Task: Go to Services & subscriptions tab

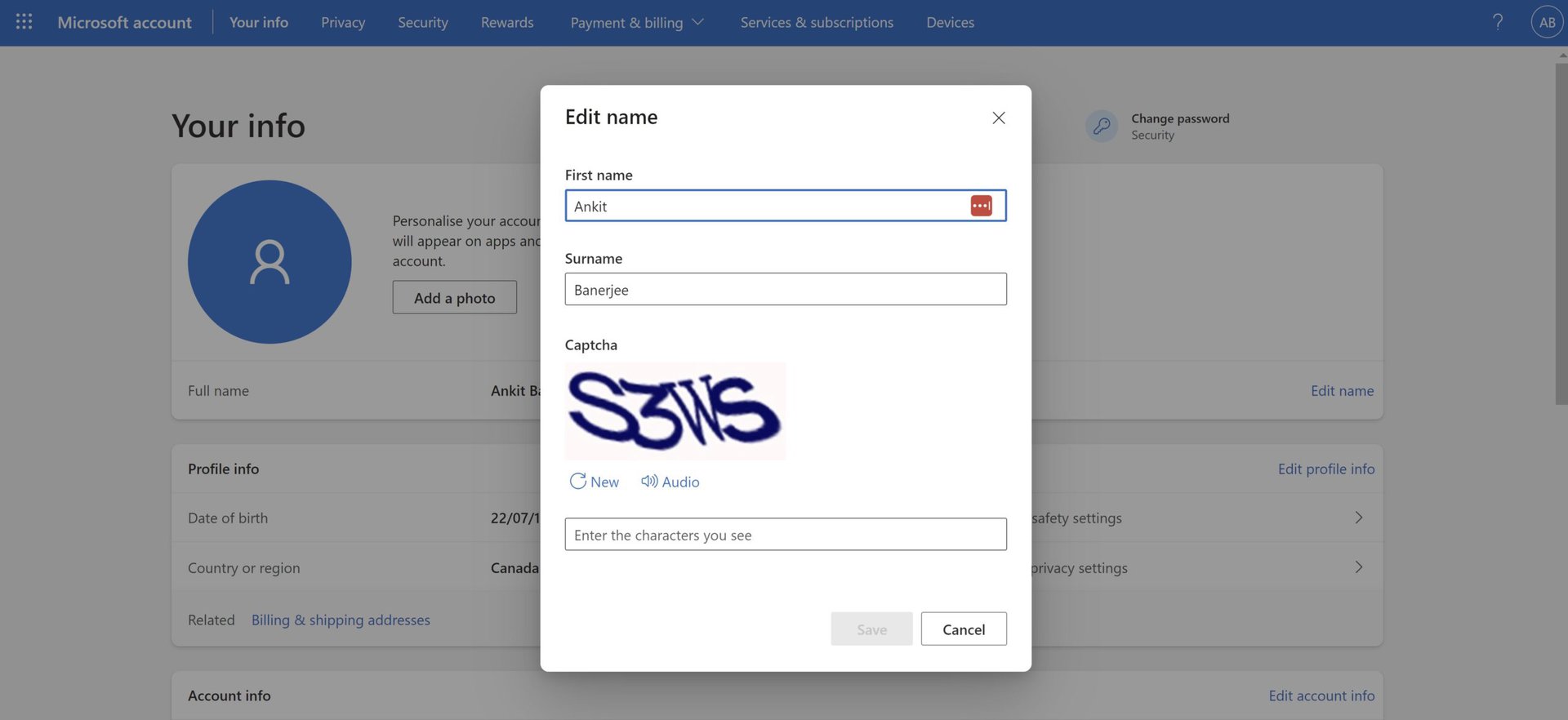Action: coord(816,23)
